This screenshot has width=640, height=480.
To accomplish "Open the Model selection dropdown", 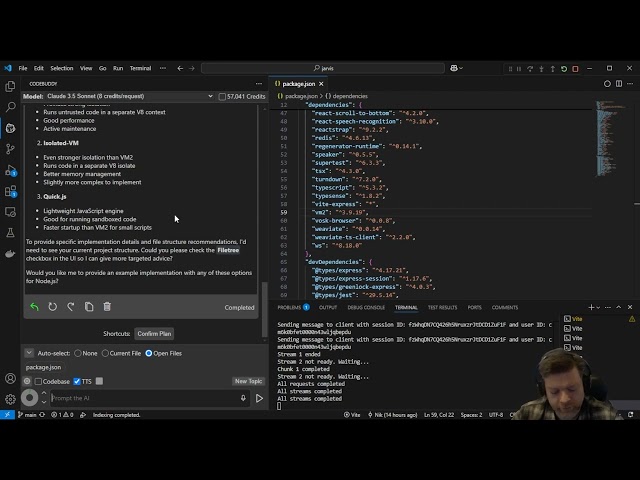I will 130,96.
